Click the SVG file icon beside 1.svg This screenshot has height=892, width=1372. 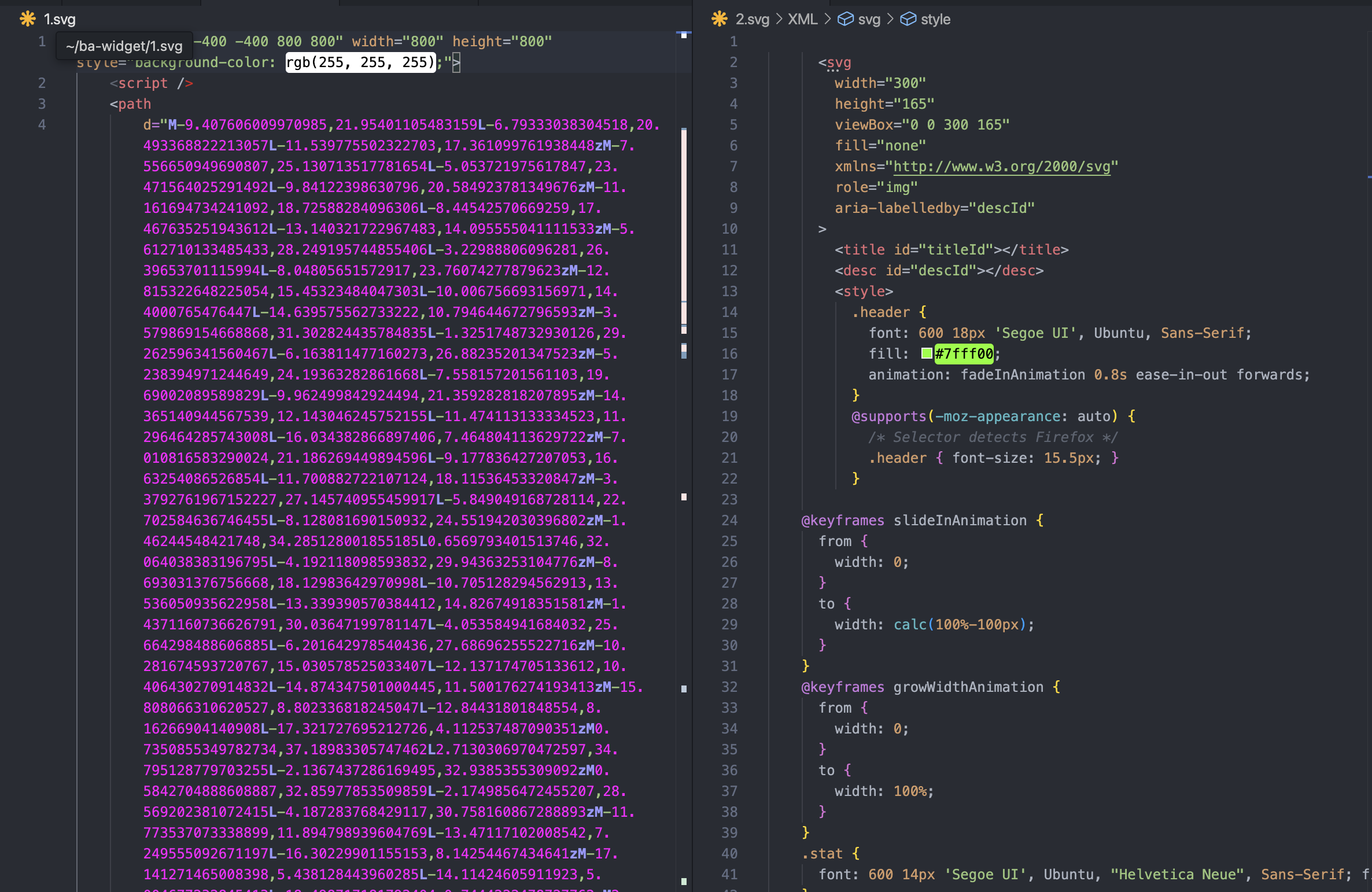point(27,19)
